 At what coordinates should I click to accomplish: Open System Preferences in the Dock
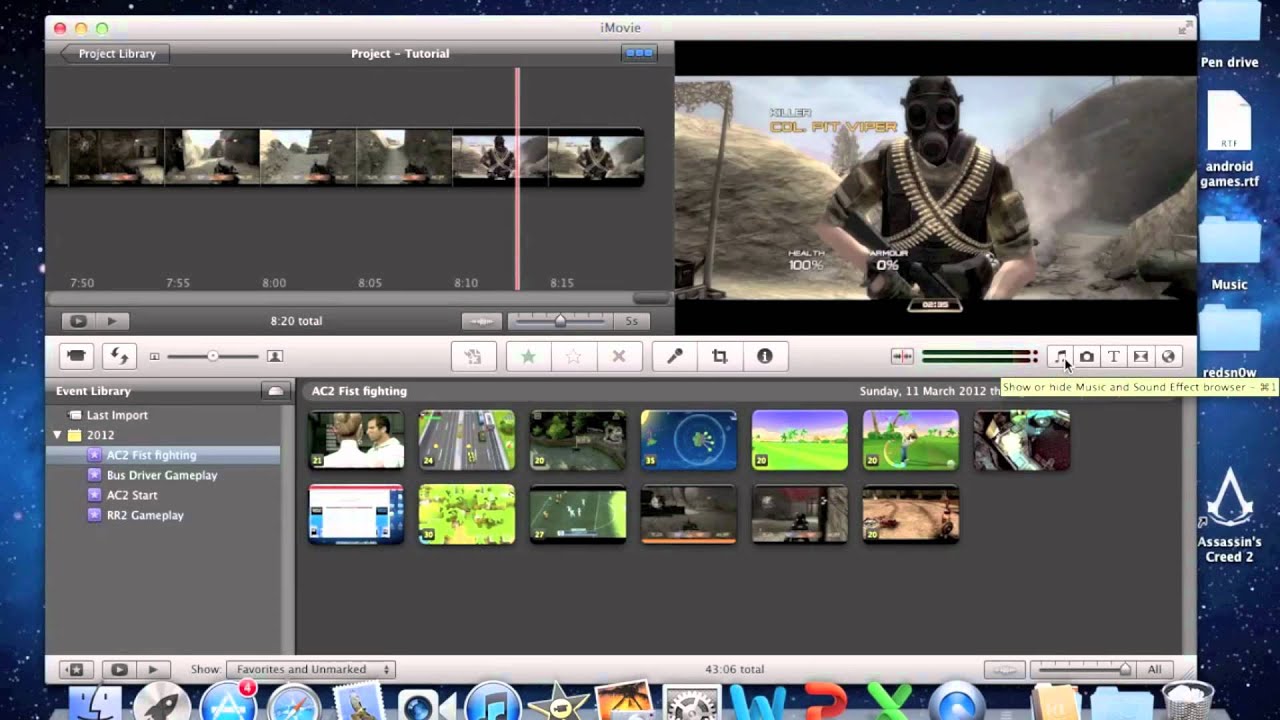[690, 702]
